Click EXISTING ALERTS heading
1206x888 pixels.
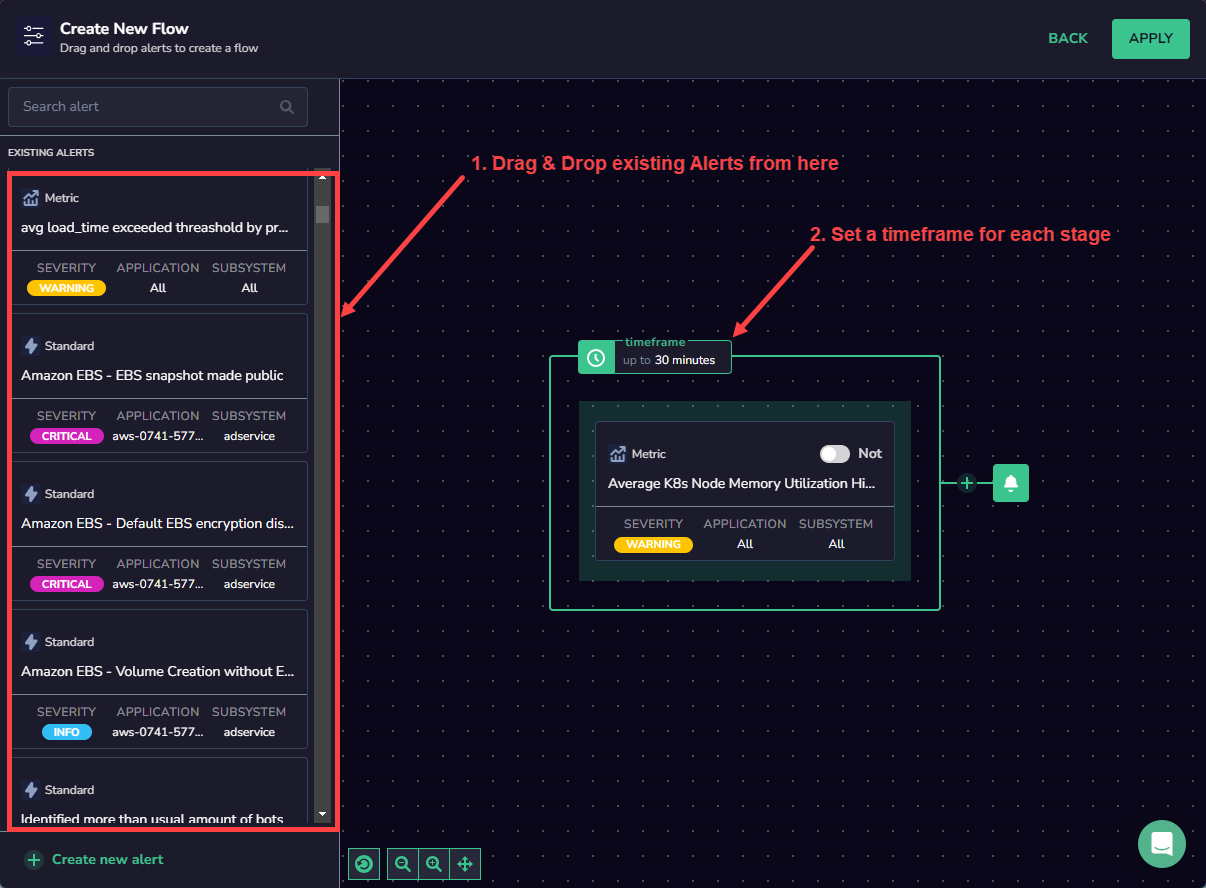[51, 153]
